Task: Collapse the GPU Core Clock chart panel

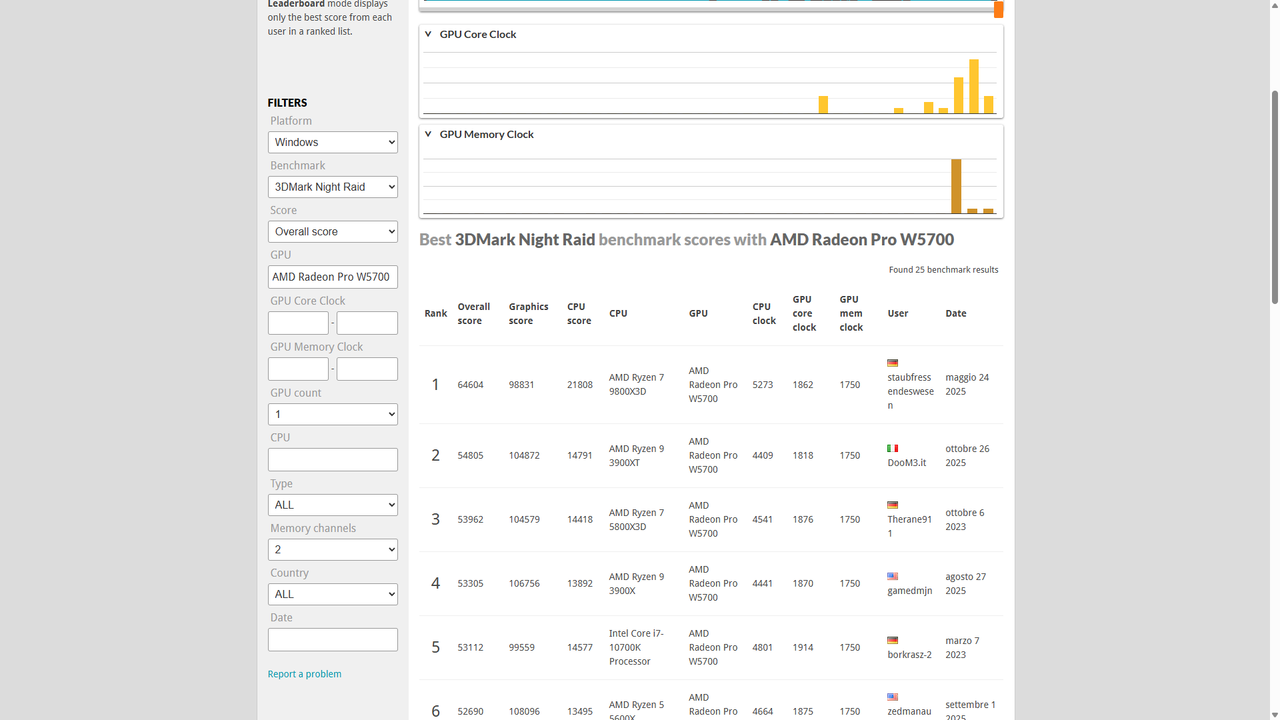Action: click(429, 34)
